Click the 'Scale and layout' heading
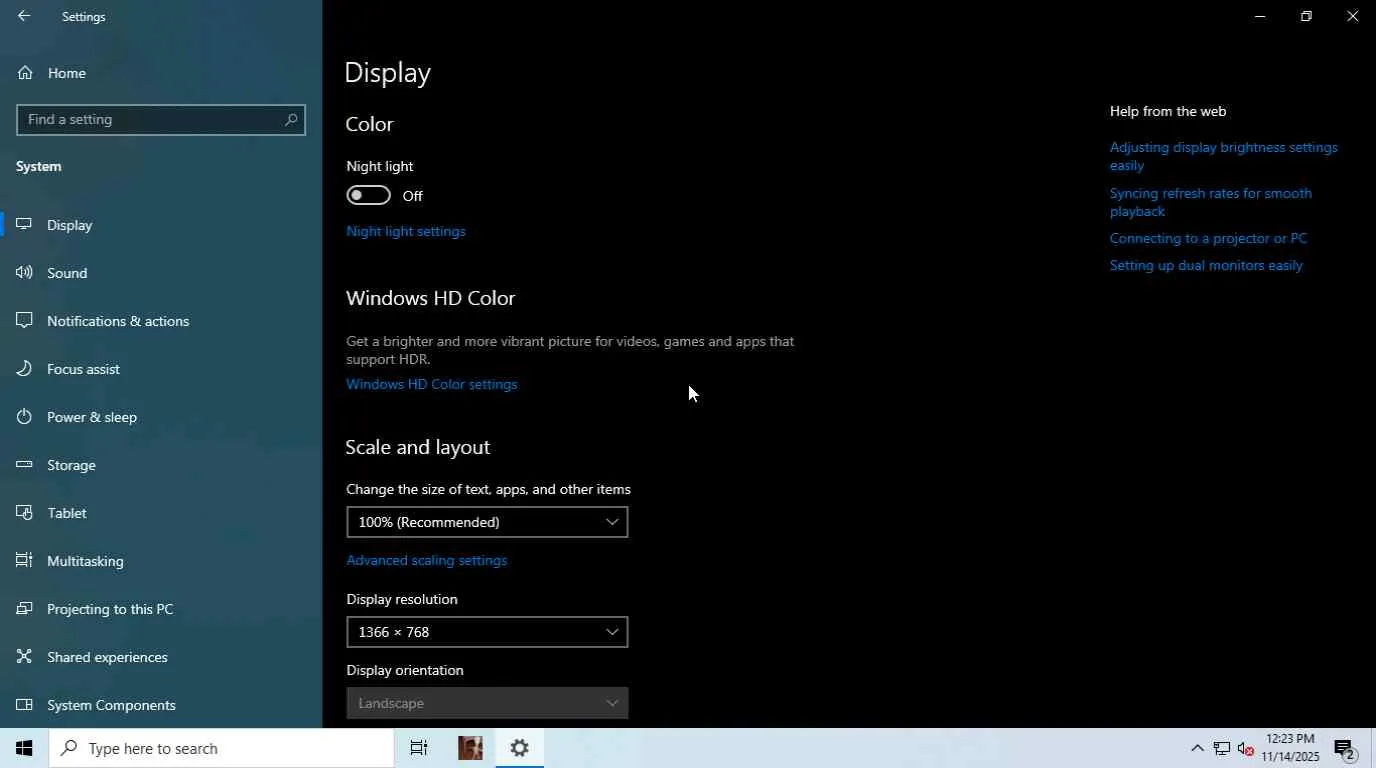Viewport: 1376px width, 768px height. (x=418, y=447)
